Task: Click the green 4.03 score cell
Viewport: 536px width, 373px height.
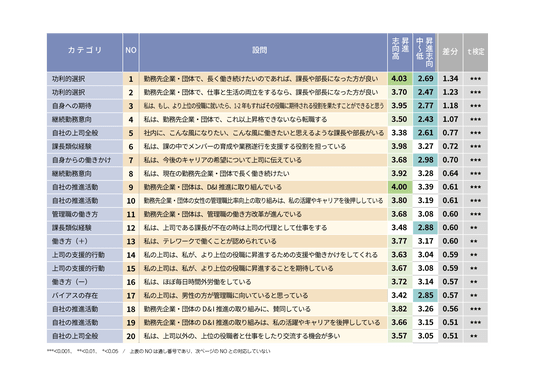Action: point(400,79)
